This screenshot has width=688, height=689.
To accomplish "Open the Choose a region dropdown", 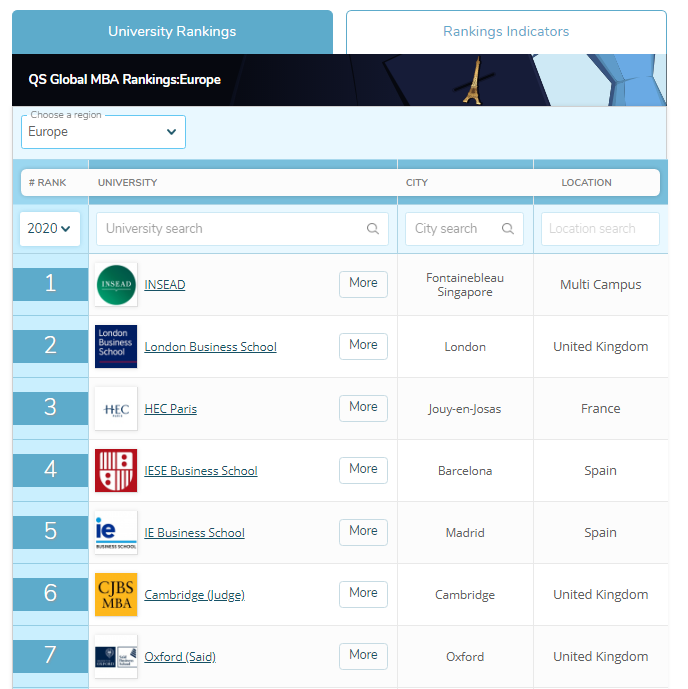I will pyautogui.click(x=103, y=132).
